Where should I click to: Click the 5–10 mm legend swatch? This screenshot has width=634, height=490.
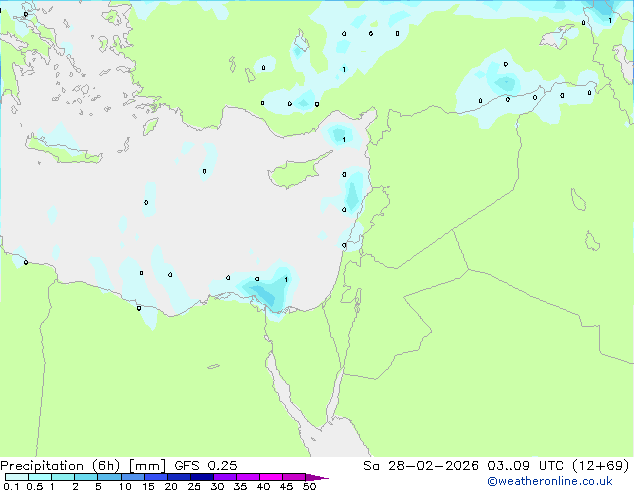pos(109,477)
